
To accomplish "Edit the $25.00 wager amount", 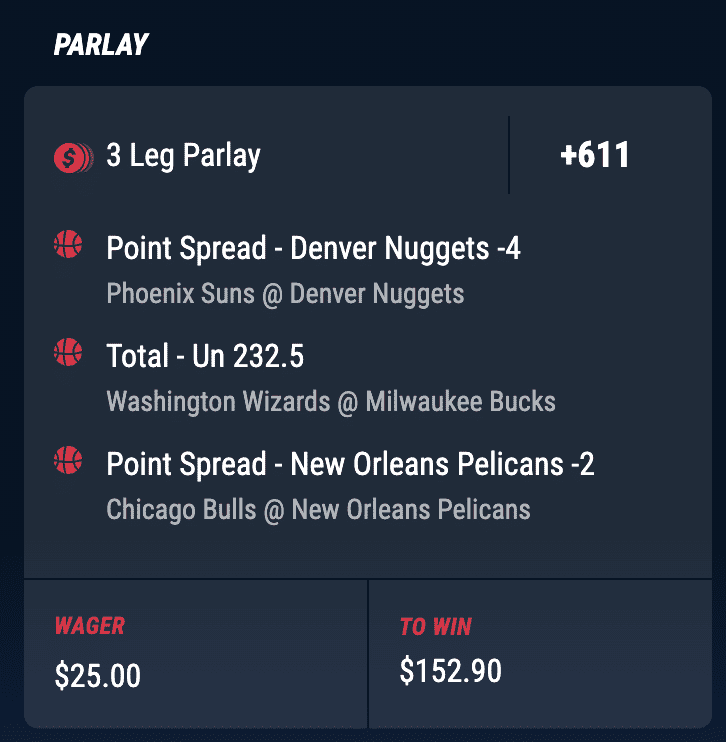I will pyautogui.click(x=97, y=675).
